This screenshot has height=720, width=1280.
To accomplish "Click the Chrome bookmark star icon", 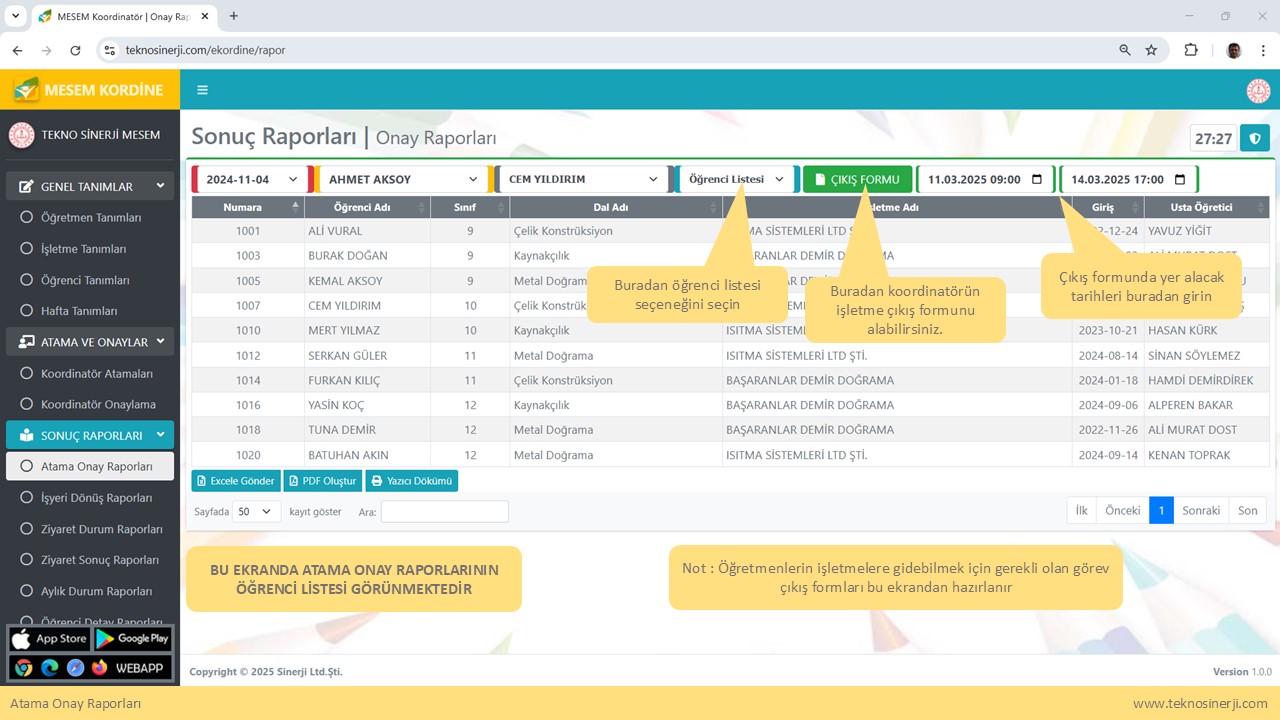I will (x=1151, y=50).
